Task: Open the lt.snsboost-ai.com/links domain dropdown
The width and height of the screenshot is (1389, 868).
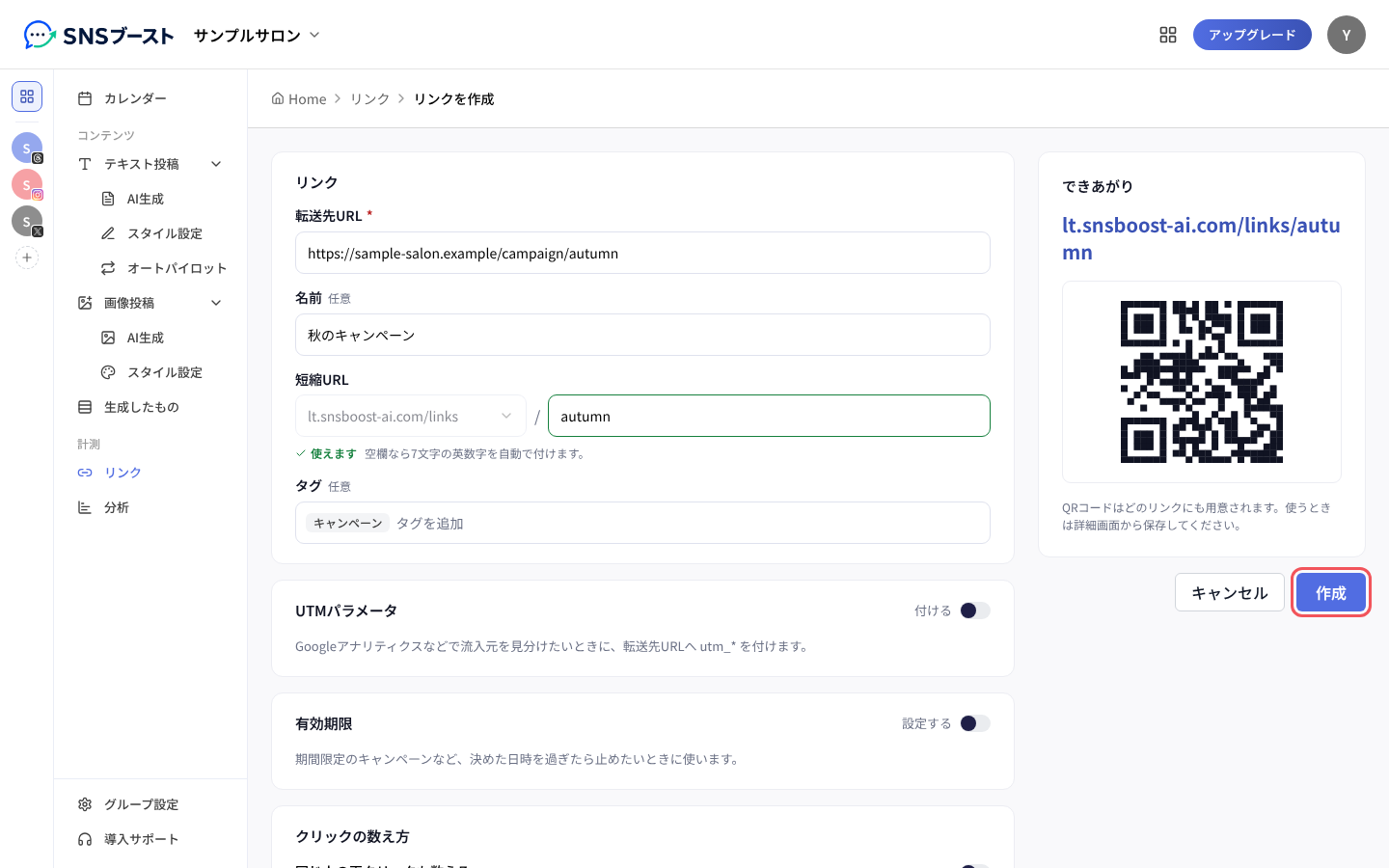Action: (x=411, y=416)
